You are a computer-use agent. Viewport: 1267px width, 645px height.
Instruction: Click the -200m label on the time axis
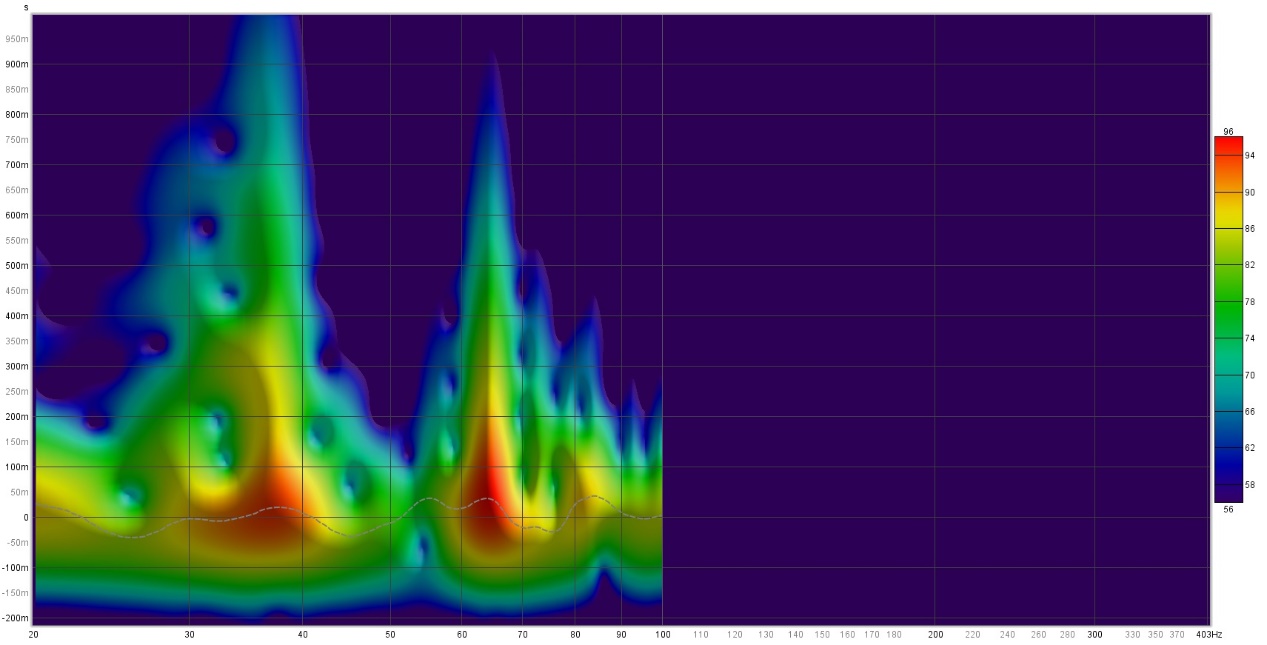point(17,619)
